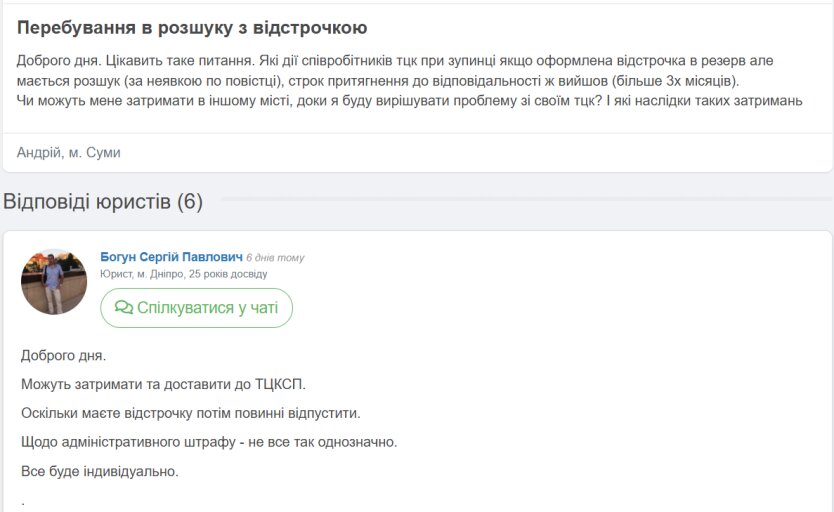Open chat via Спілкуватися у чаті button
834x512 pixels.
coord(196,308)
